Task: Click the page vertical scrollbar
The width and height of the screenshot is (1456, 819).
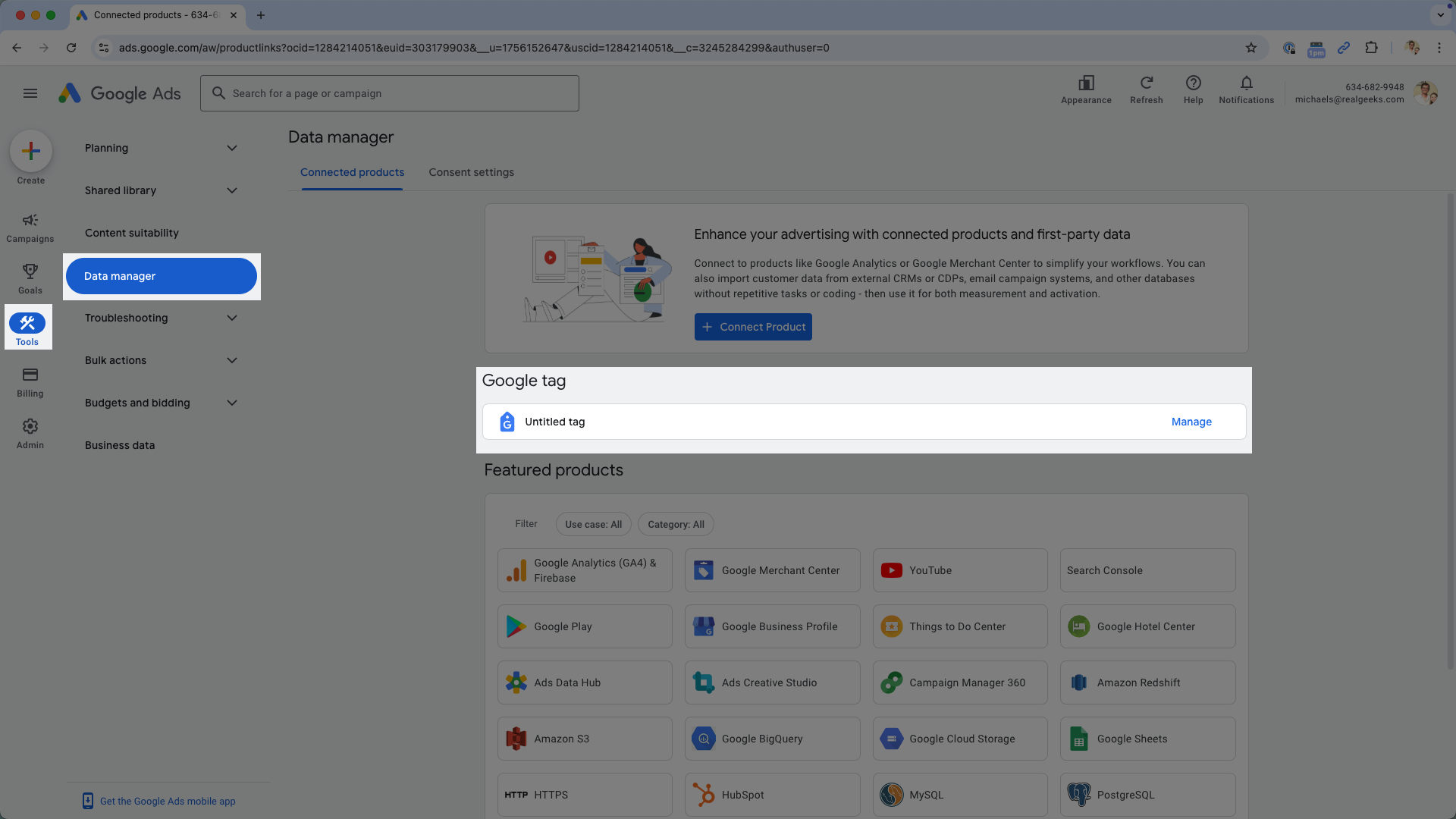Action: 1450,432
